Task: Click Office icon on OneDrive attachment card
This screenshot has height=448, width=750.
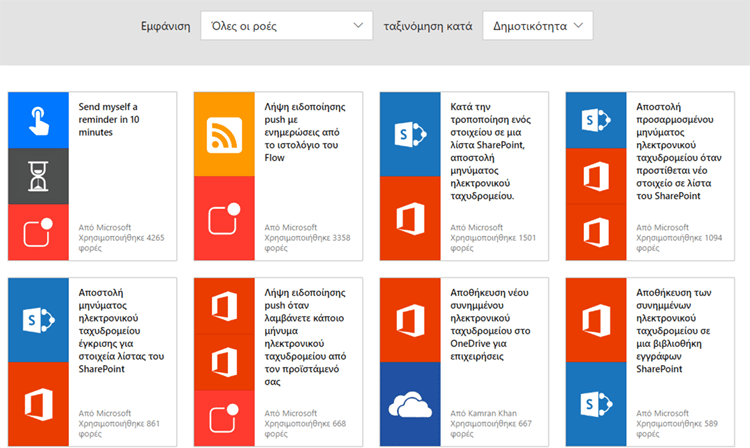Action: coord(410,320)
